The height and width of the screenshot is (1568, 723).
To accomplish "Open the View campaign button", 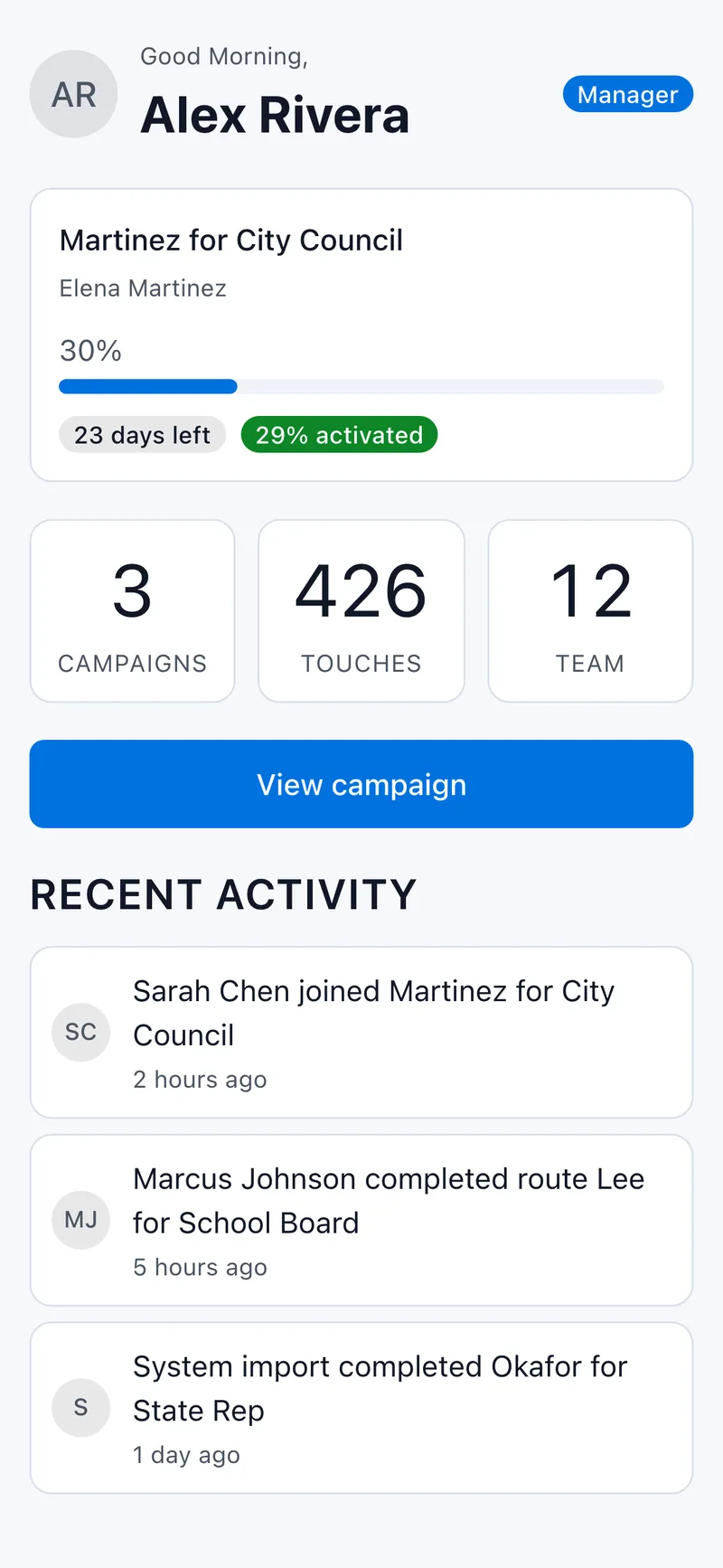I will [361, 784].
